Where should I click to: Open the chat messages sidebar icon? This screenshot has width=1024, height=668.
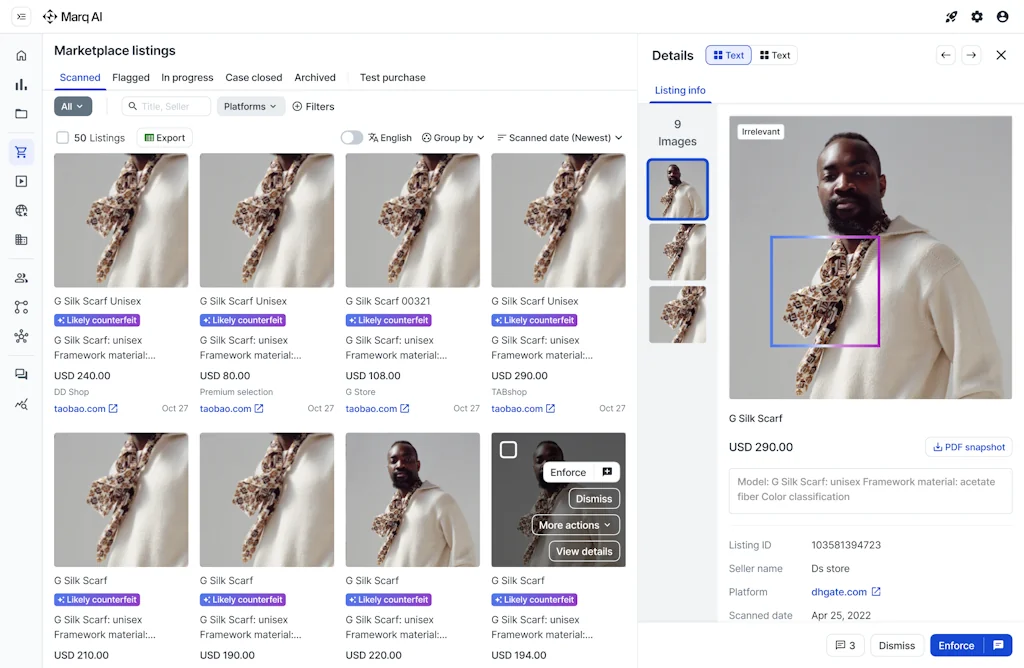pos(21,374)
